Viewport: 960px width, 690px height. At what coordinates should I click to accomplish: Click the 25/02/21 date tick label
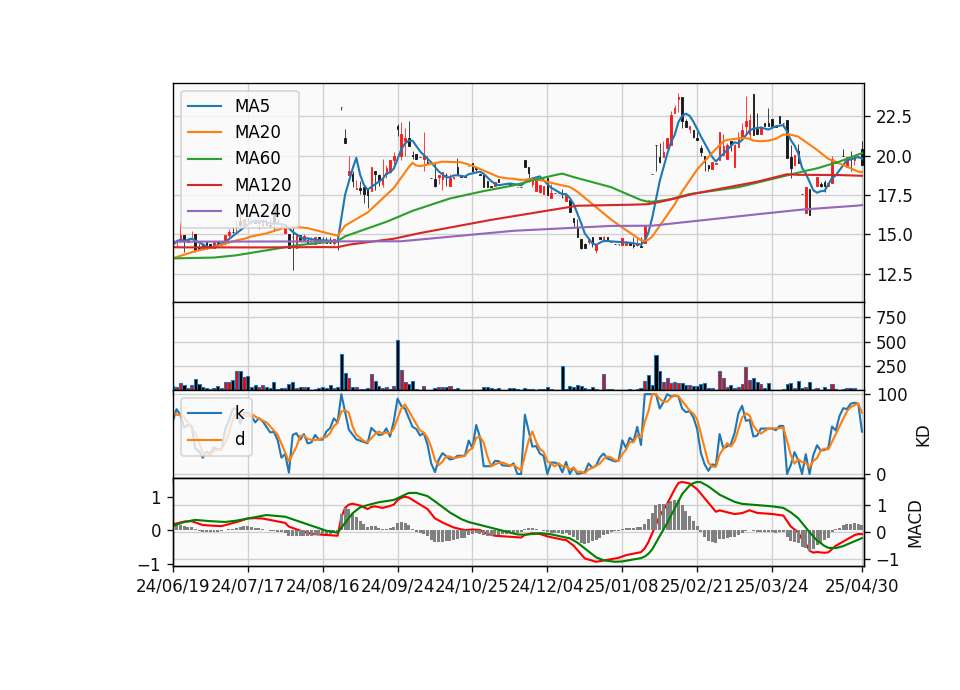[697, 586]
